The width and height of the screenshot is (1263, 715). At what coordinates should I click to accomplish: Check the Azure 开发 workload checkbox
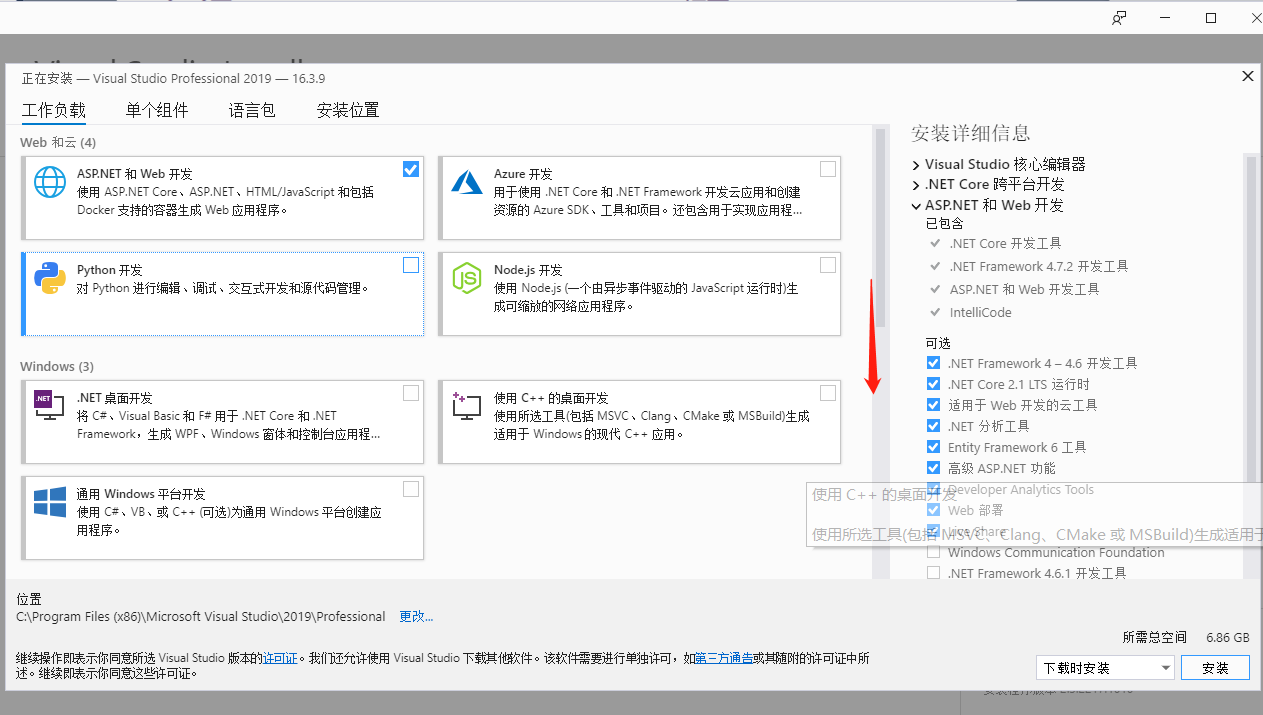pyautogui.click(x=828, y=169)
